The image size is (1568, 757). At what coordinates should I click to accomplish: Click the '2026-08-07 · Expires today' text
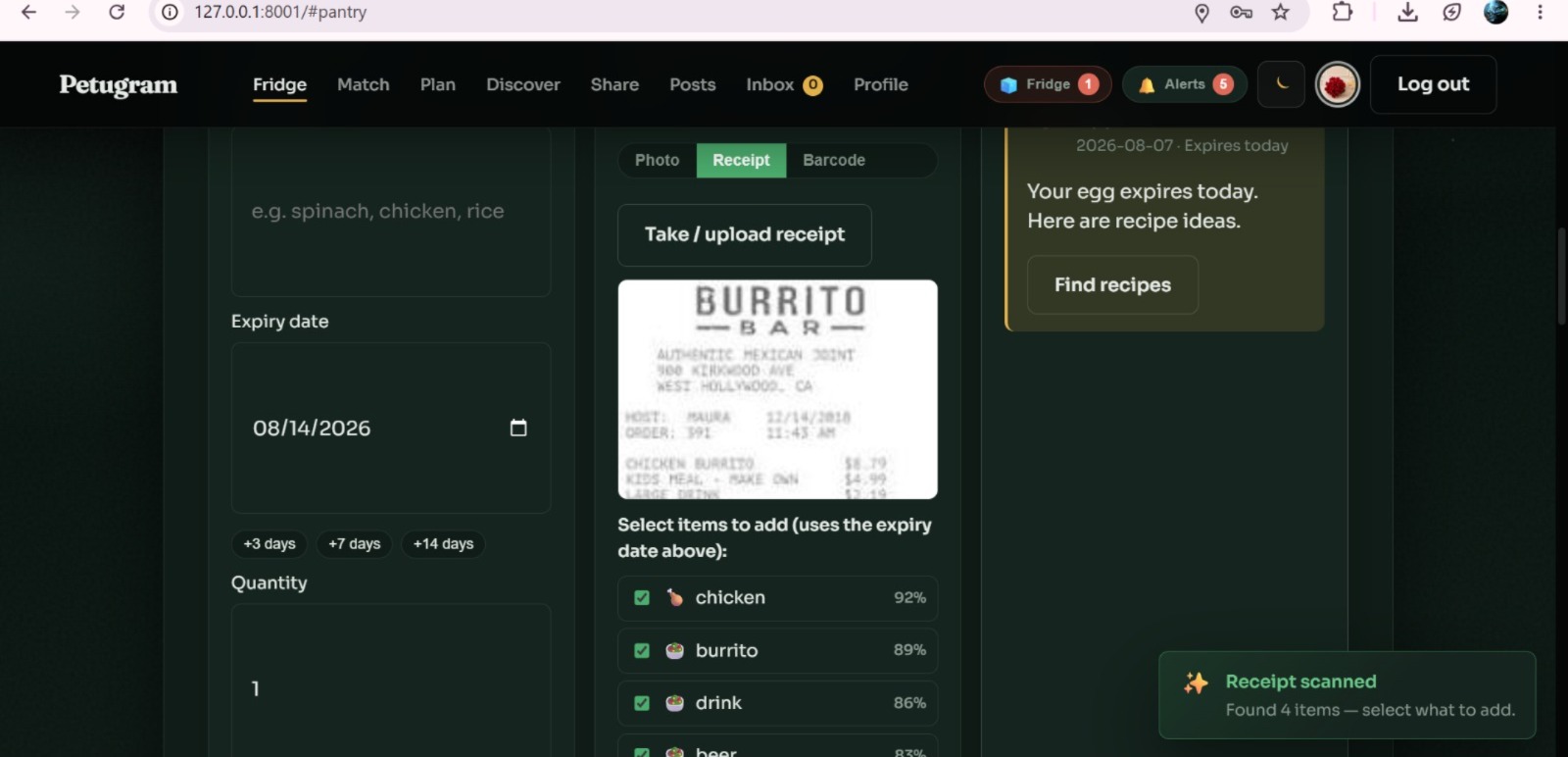pyautogui.click(x=1182, y=146)
